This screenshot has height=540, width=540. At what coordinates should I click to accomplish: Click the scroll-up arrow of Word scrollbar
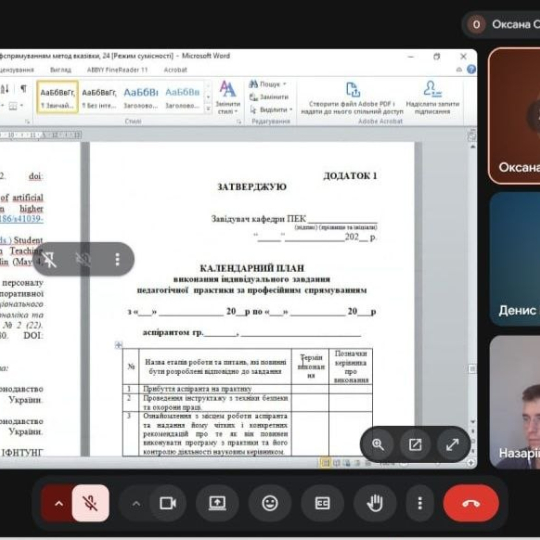coord(473,147)
